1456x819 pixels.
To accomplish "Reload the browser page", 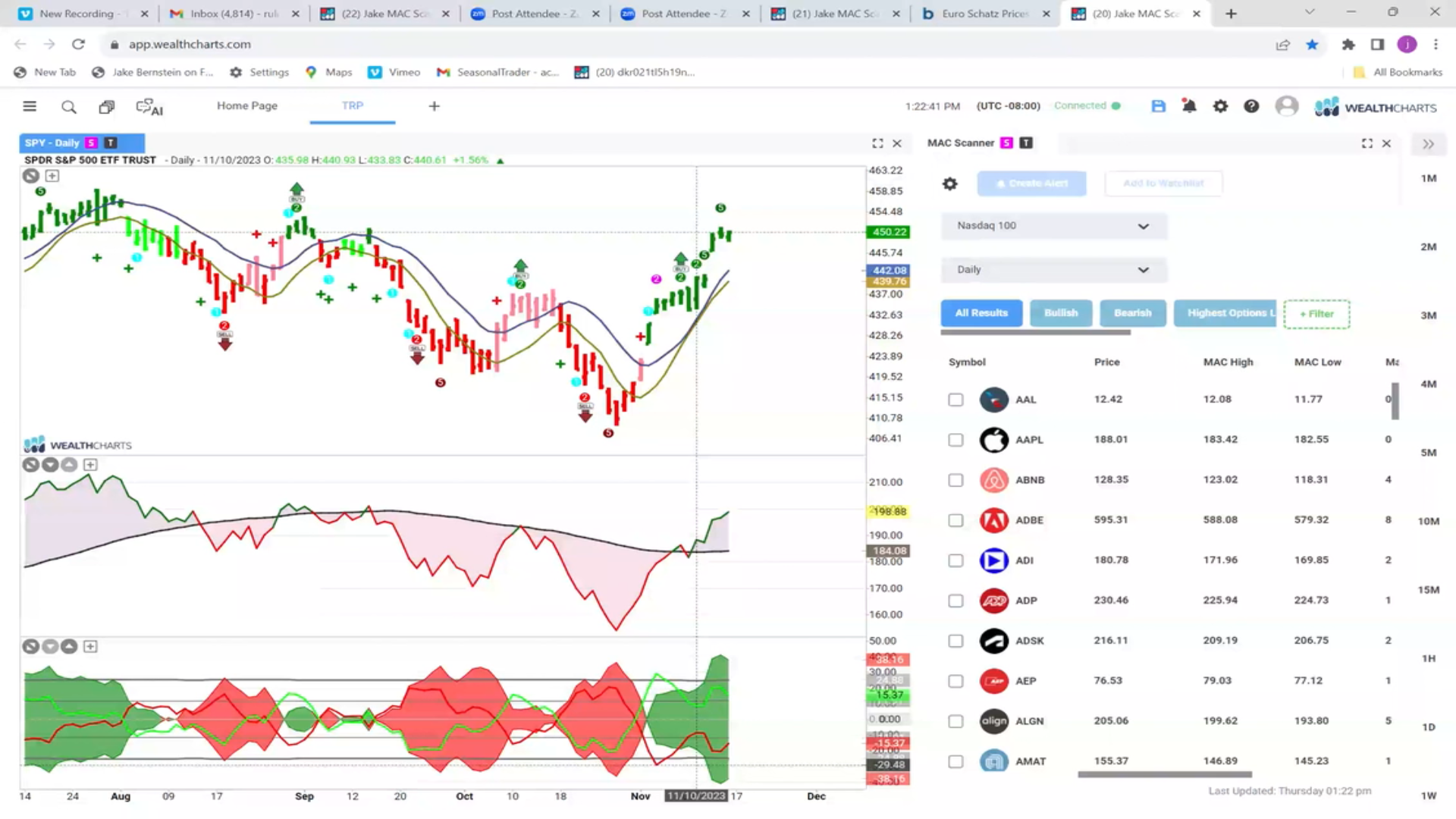I will [78, 45].
